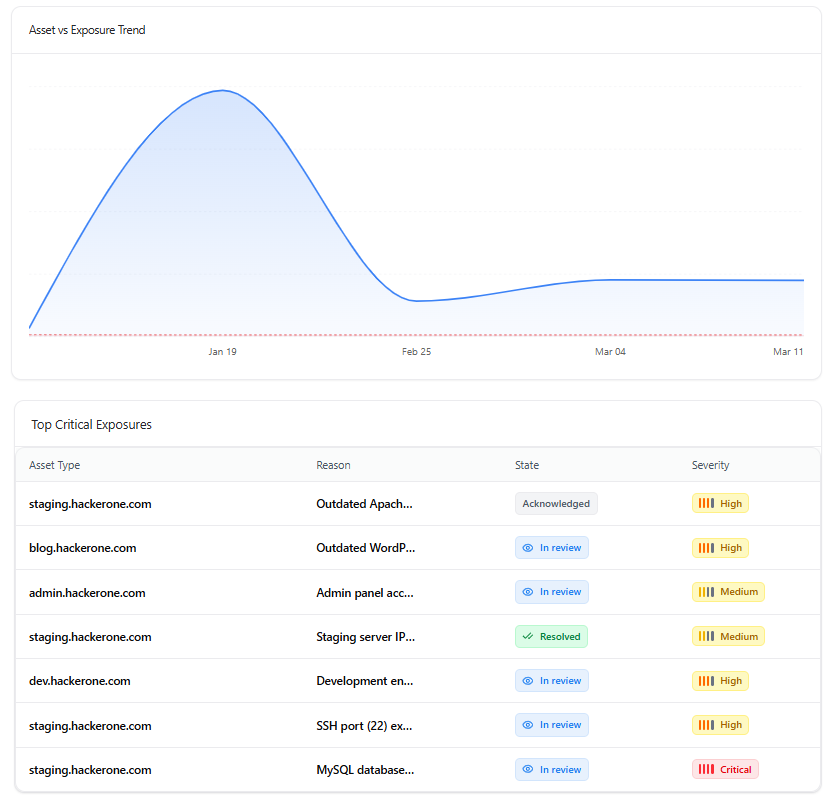
Task: Open staging.hackerone.com in Staging server IP row
Action: pos(90,637)
